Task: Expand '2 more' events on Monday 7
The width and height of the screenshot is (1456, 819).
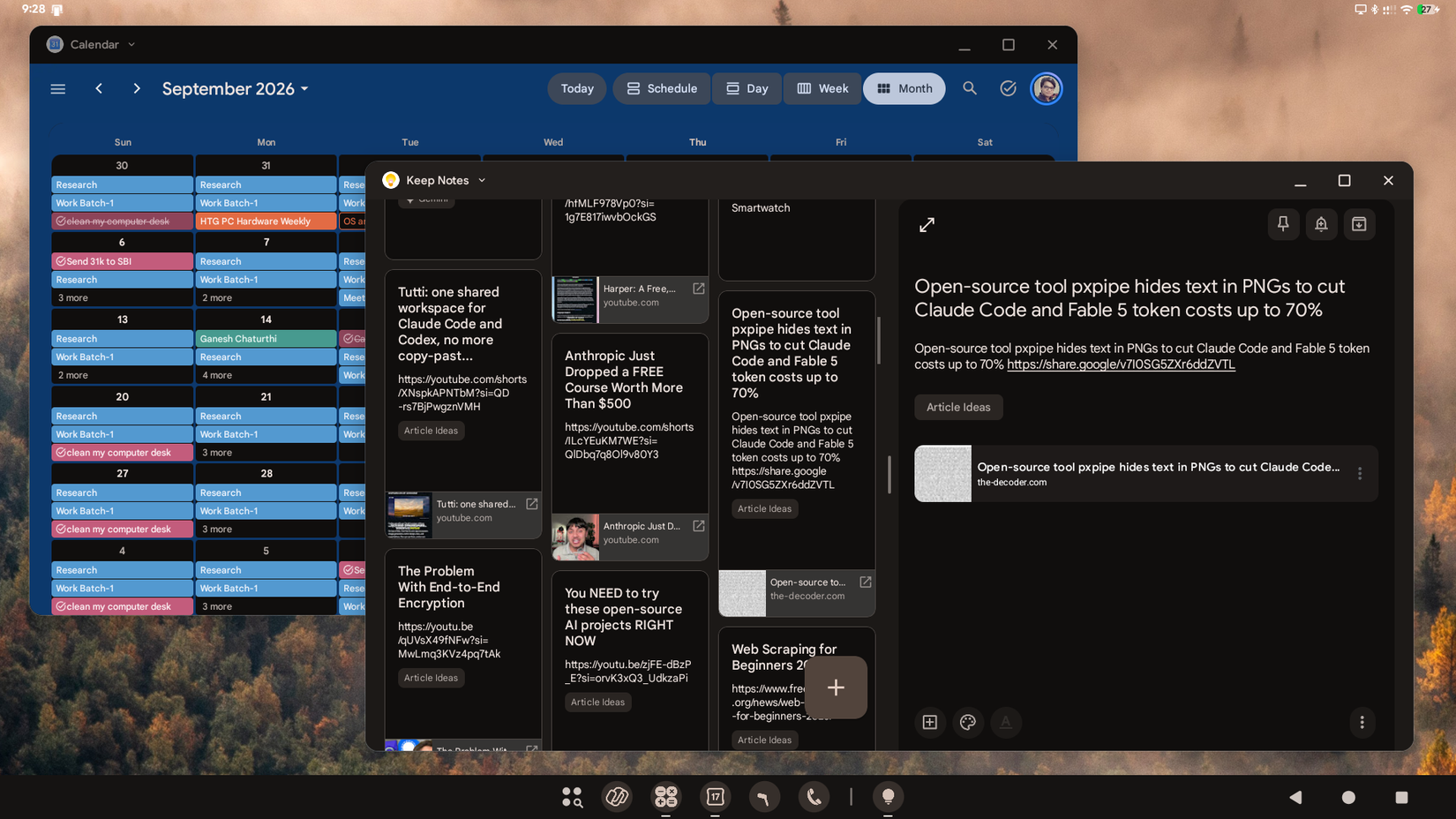Action: pyautogui.click(x=217, y=297)
